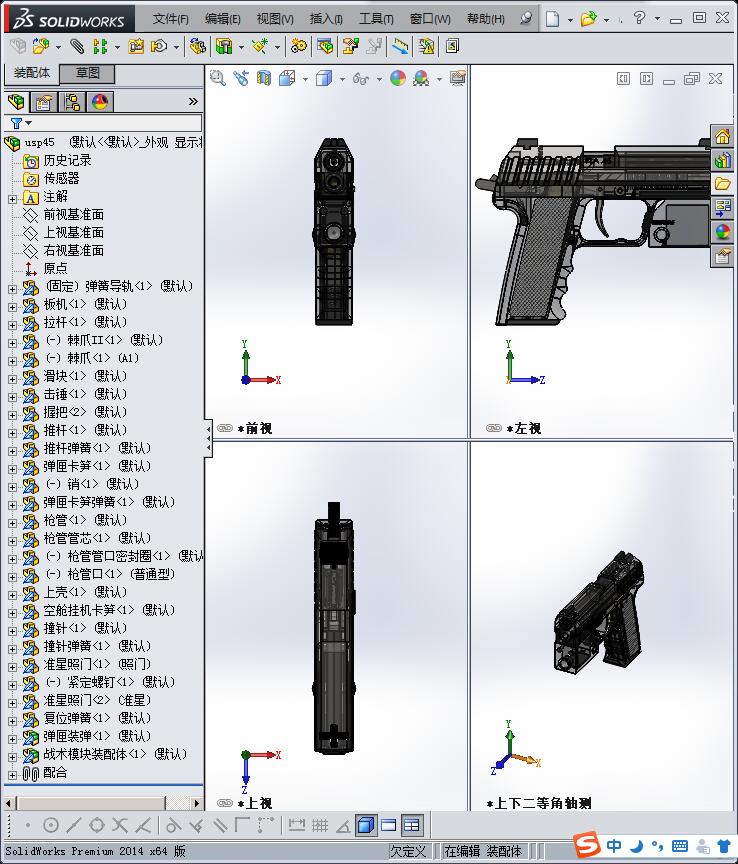This screenshot has width=738, height=864.
Task: Open the Custom Properties task pane
Action: point(722,256)
